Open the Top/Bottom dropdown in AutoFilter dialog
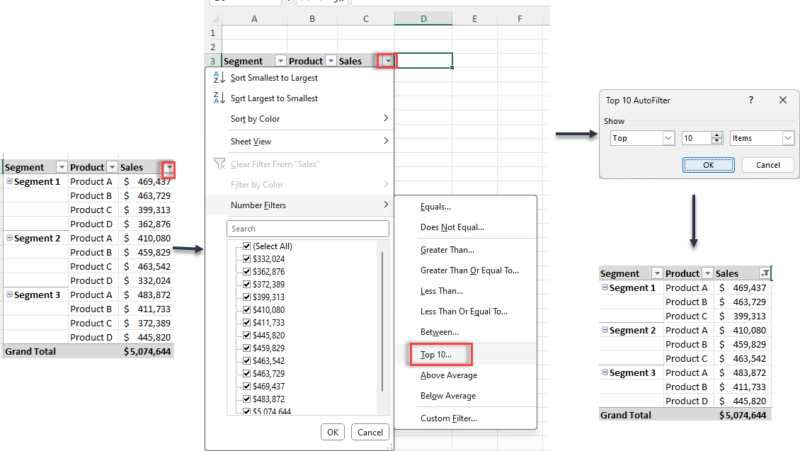The height and width of the screenshot is (451, 800). (x=668, y=138)
